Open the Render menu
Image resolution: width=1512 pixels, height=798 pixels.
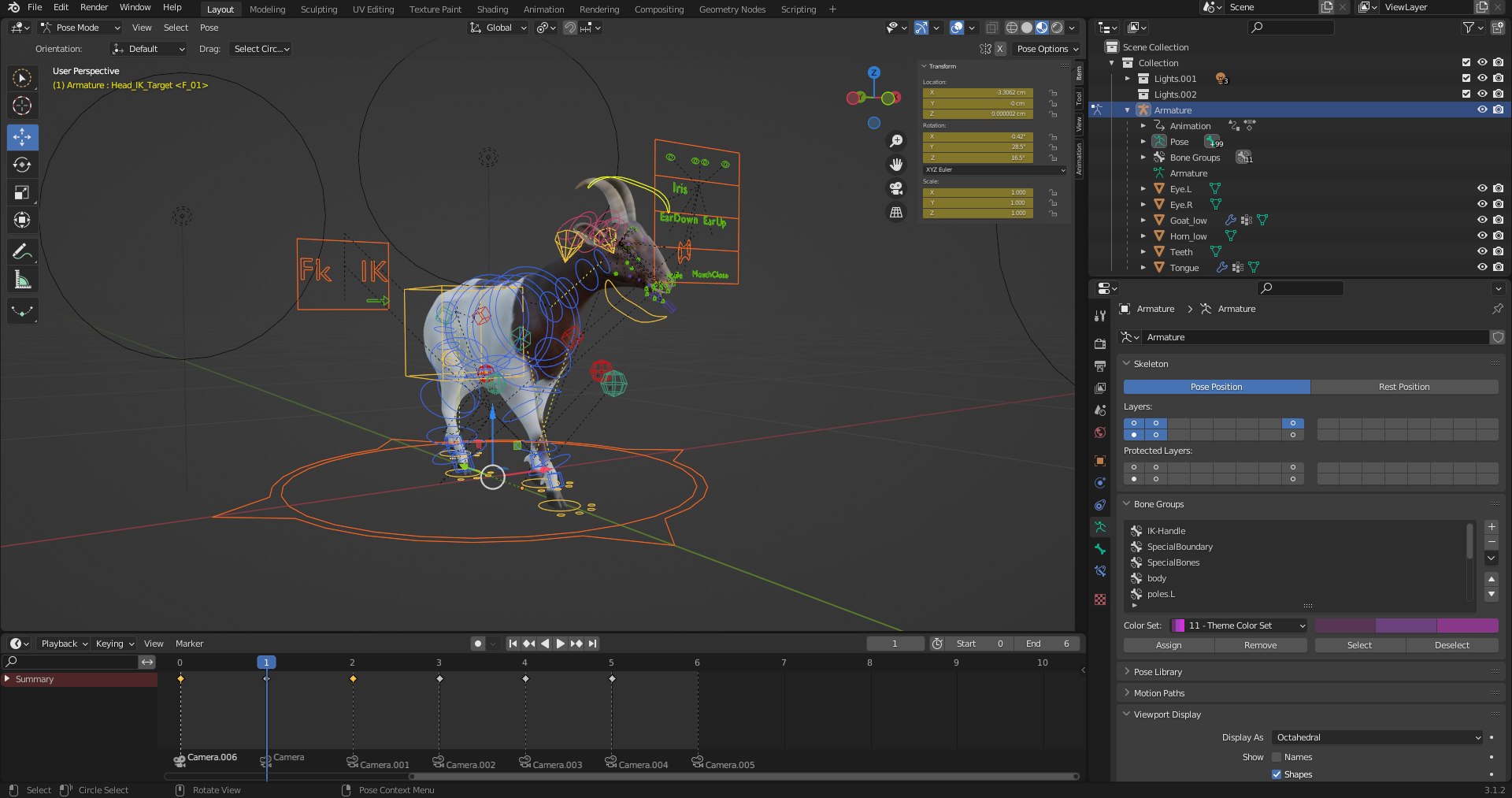click(94, 7)
